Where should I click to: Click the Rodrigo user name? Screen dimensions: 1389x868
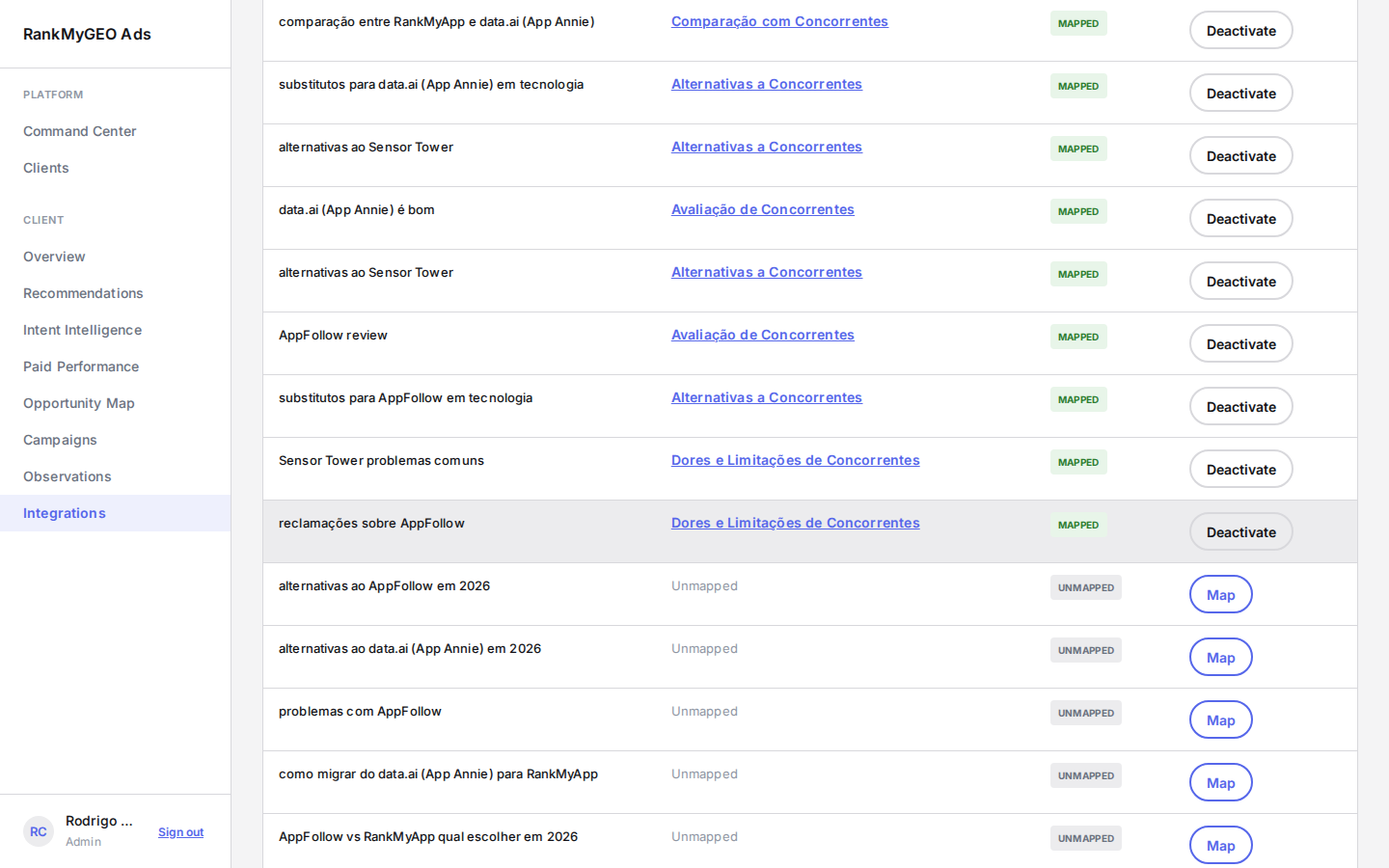[99, 821]
